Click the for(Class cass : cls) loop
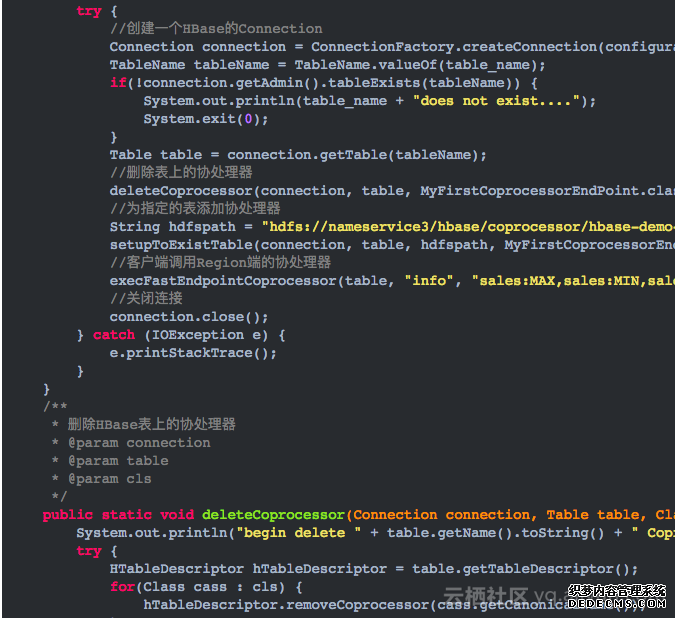The image size is (677, 618). 205,587
